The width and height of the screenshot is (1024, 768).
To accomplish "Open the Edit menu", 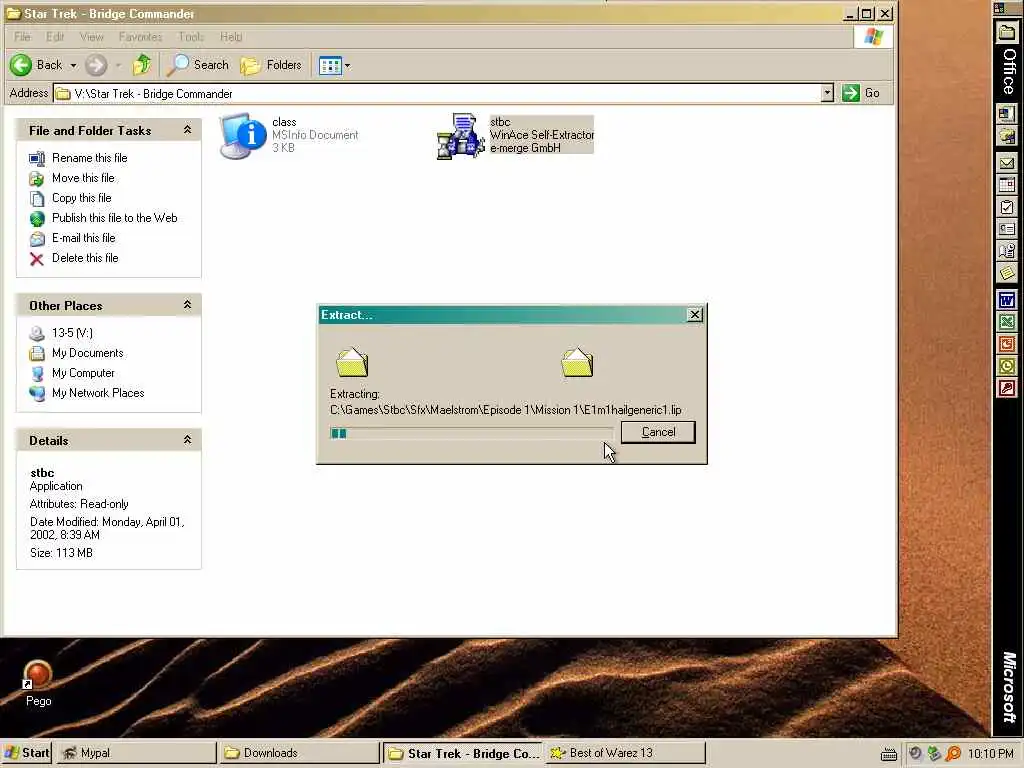I will point(55,37).
